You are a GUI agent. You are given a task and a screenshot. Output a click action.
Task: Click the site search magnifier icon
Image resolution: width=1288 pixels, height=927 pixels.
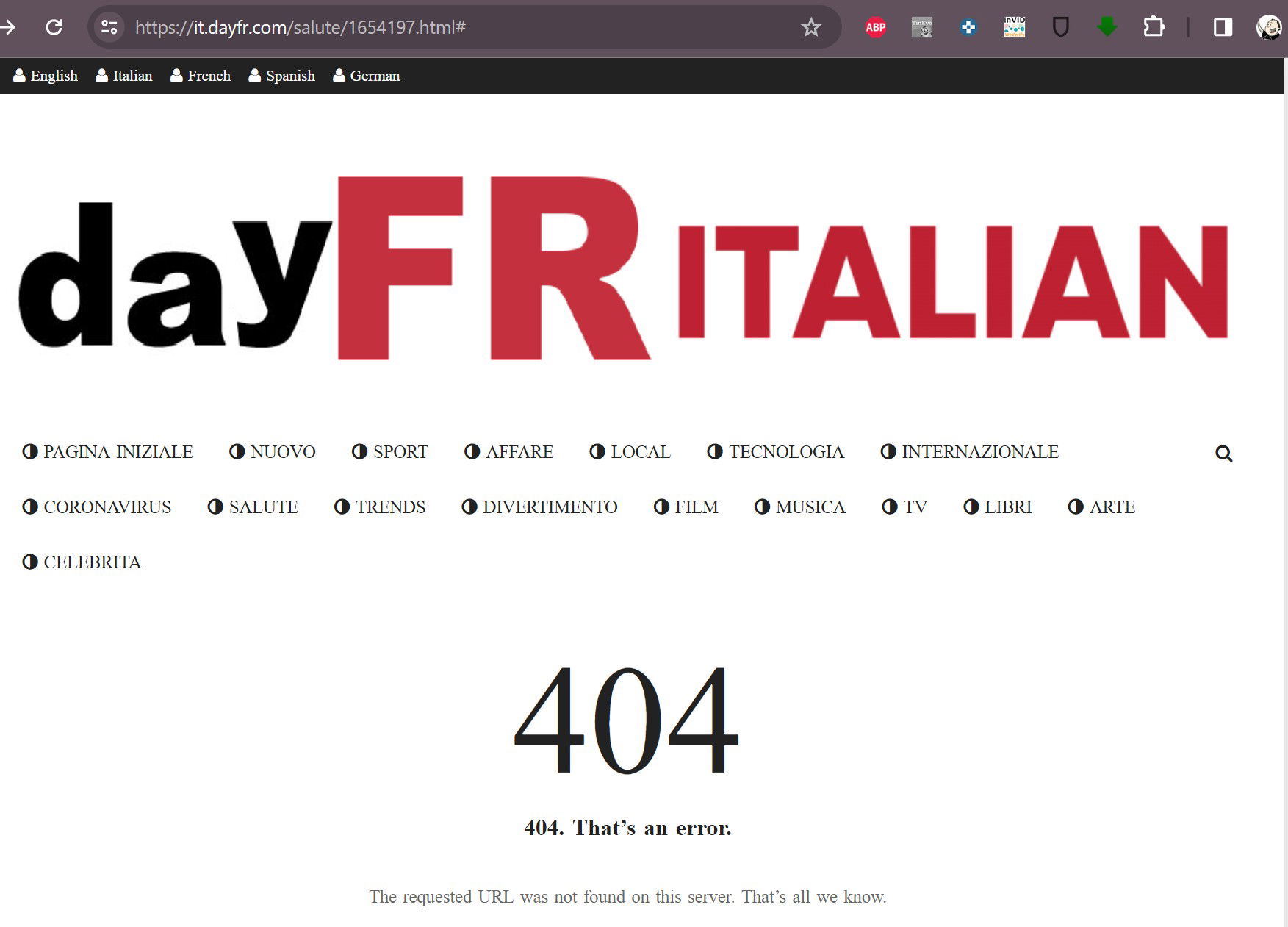(1223, 454)
